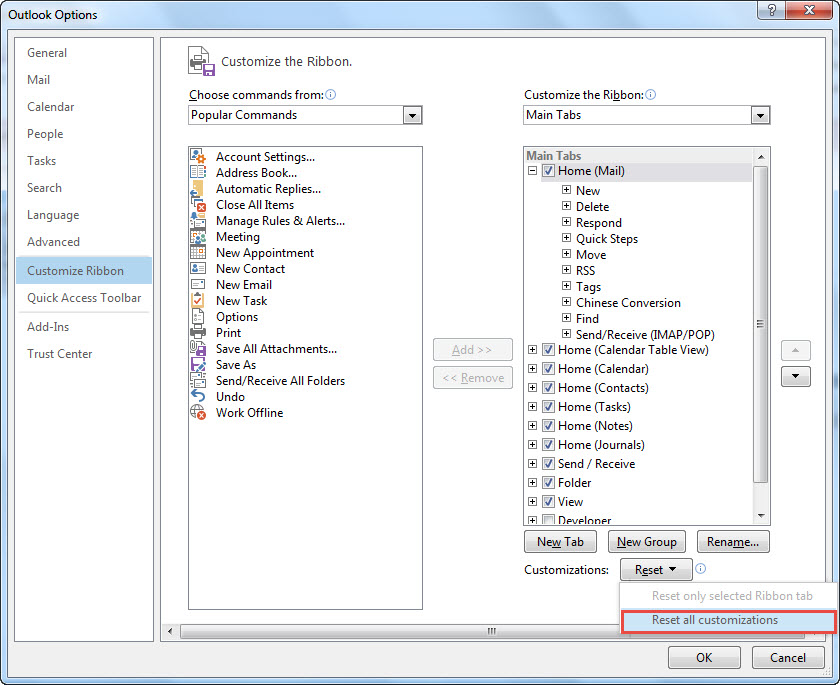Uncheck the Home (Tasks) checkbox
This screenshot has width=840, height=685.
(x=548, y=407)
